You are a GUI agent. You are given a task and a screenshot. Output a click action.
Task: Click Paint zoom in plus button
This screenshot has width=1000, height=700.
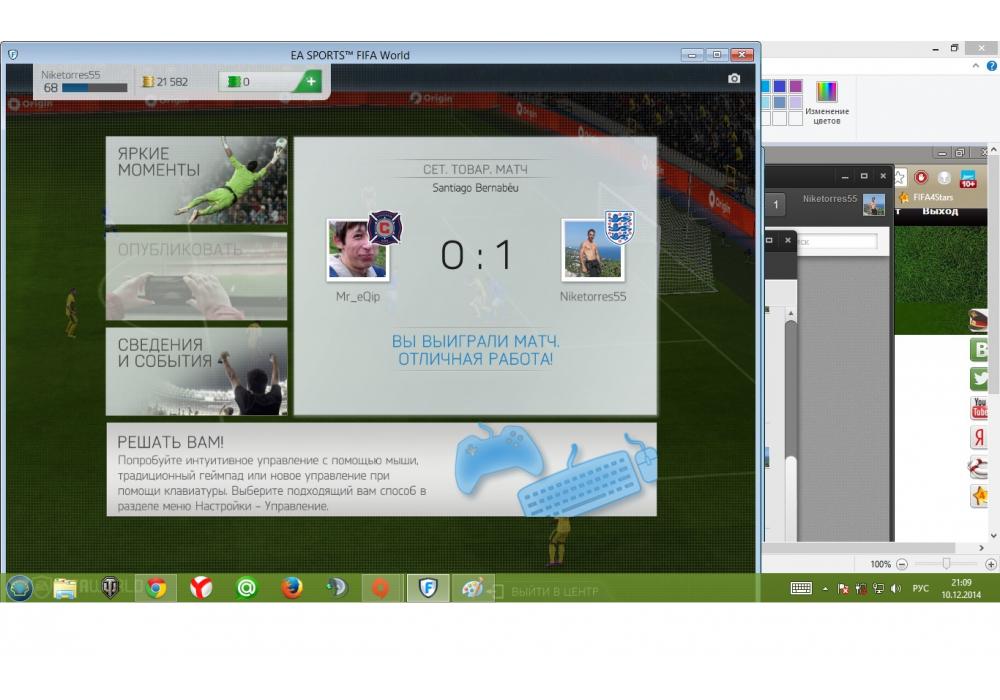(990, 564)
